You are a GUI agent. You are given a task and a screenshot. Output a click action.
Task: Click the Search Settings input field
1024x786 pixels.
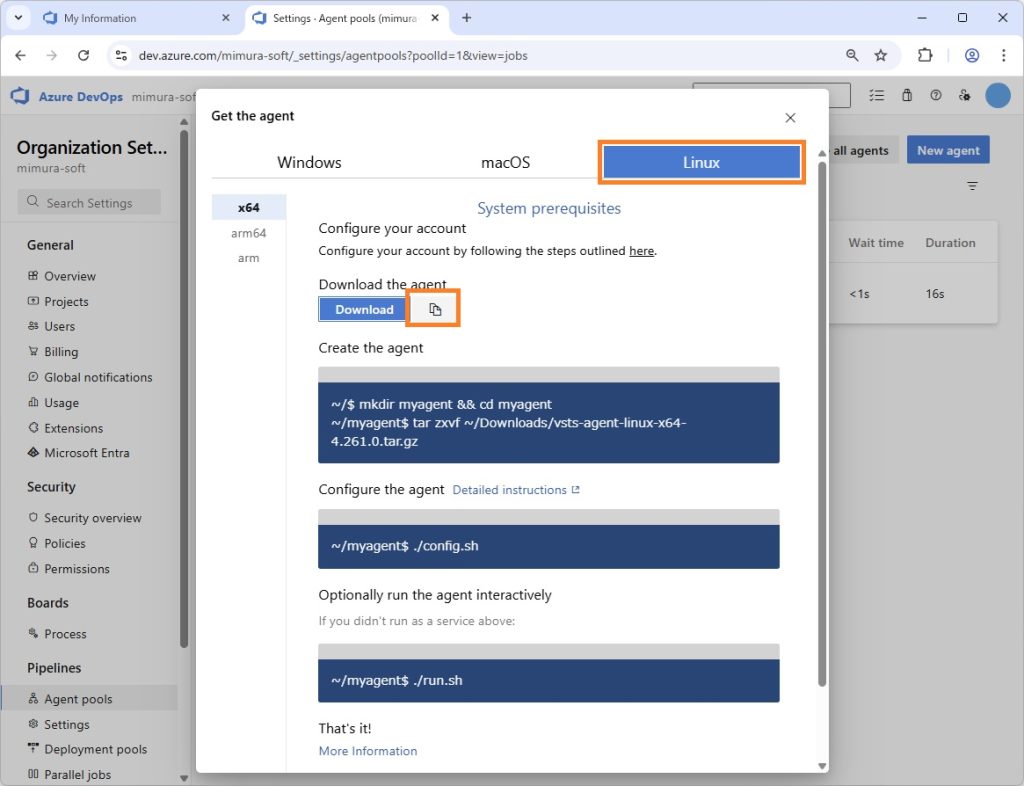click(x=90, y=203)
